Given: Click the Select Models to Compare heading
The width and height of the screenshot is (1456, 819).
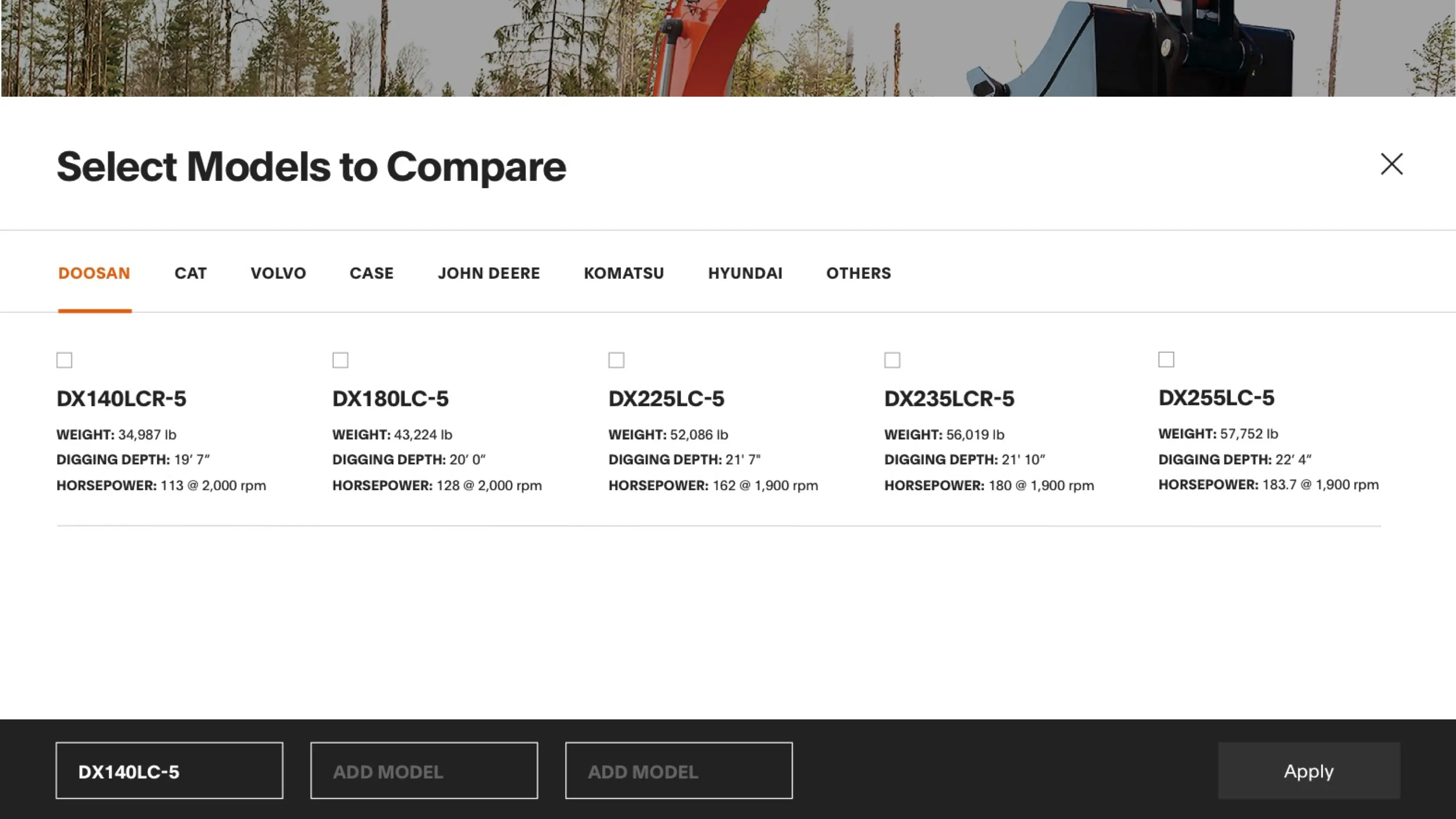Looking at the screenshot, I should pos(311,167).
